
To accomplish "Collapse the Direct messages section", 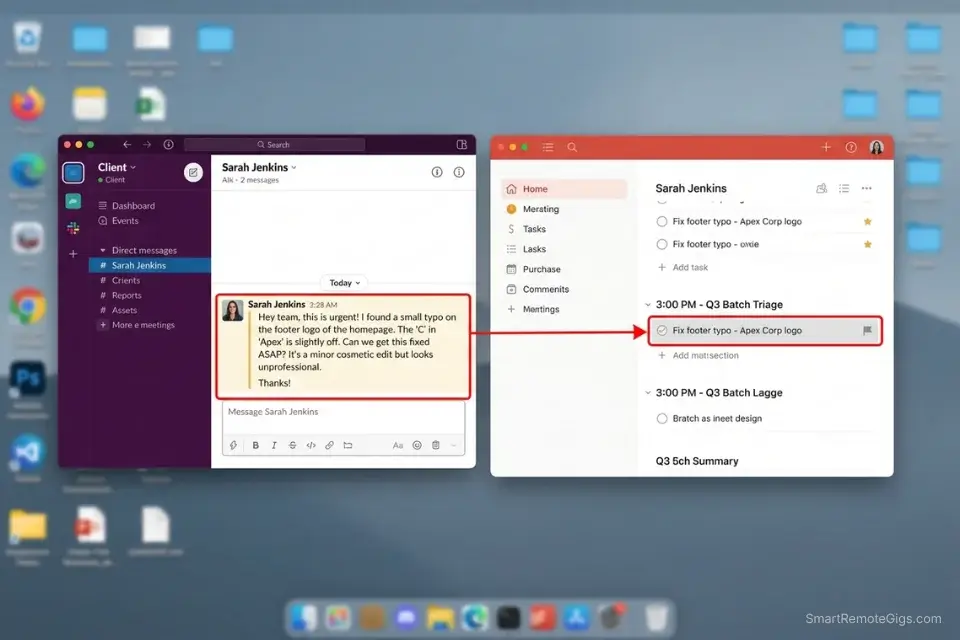I will tap(103, 250).
